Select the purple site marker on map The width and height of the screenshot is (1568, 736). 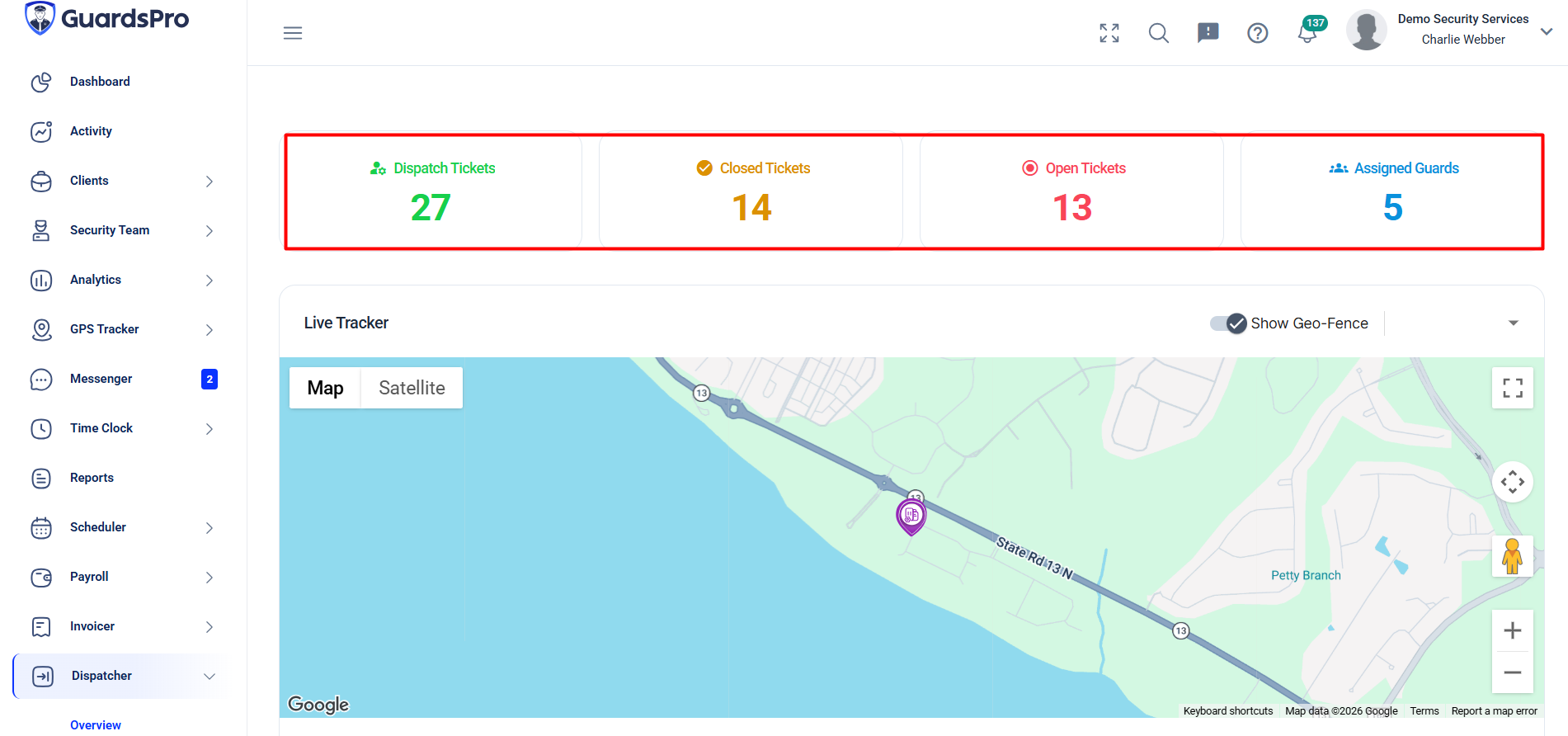tap(911, 517)
